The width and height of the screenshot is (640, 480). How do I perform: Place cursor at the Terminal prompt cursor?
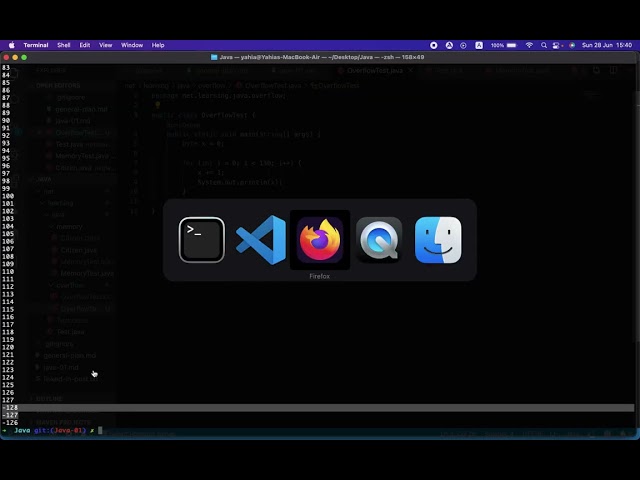click(x=100, y=430)
